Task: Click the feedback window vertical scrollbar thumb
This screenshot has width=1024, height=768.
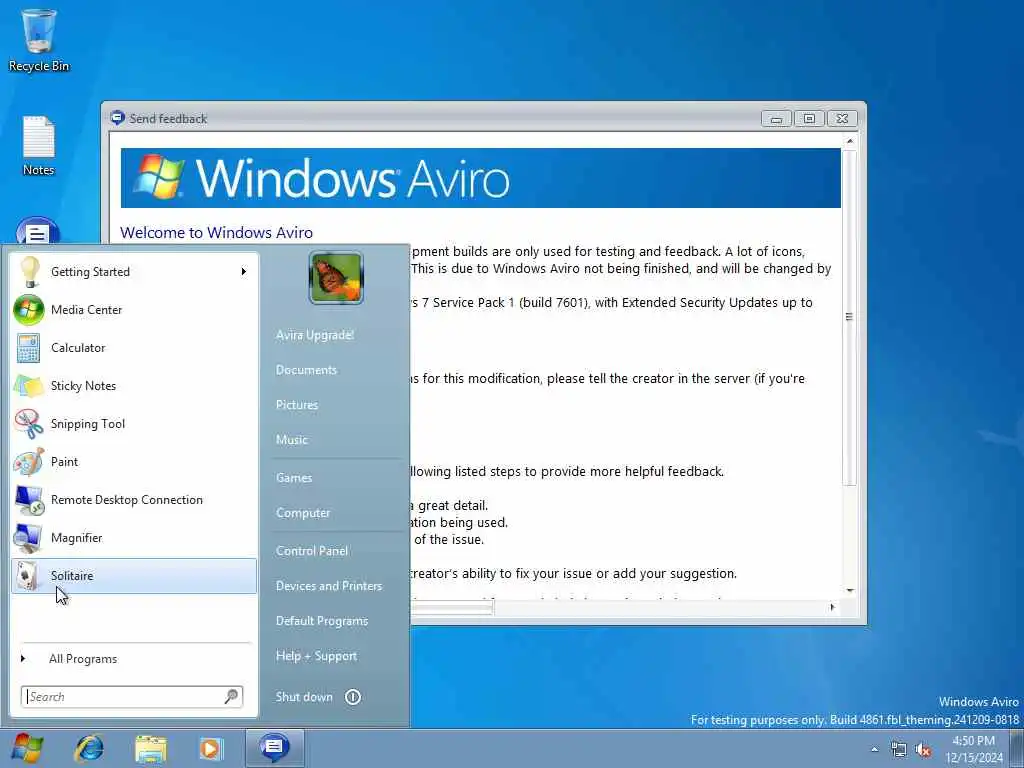Action: click(850, 317)
